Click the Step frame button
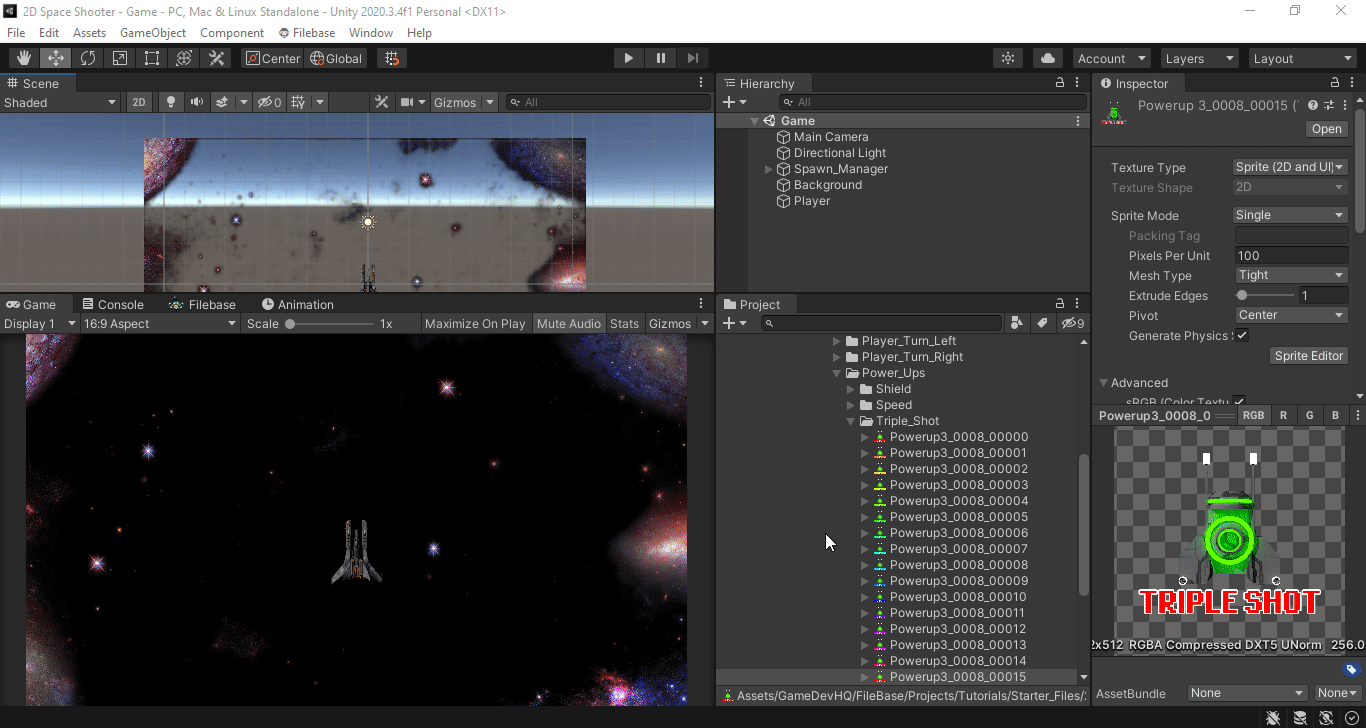The image size is (1366, 728). coord(692,58)
